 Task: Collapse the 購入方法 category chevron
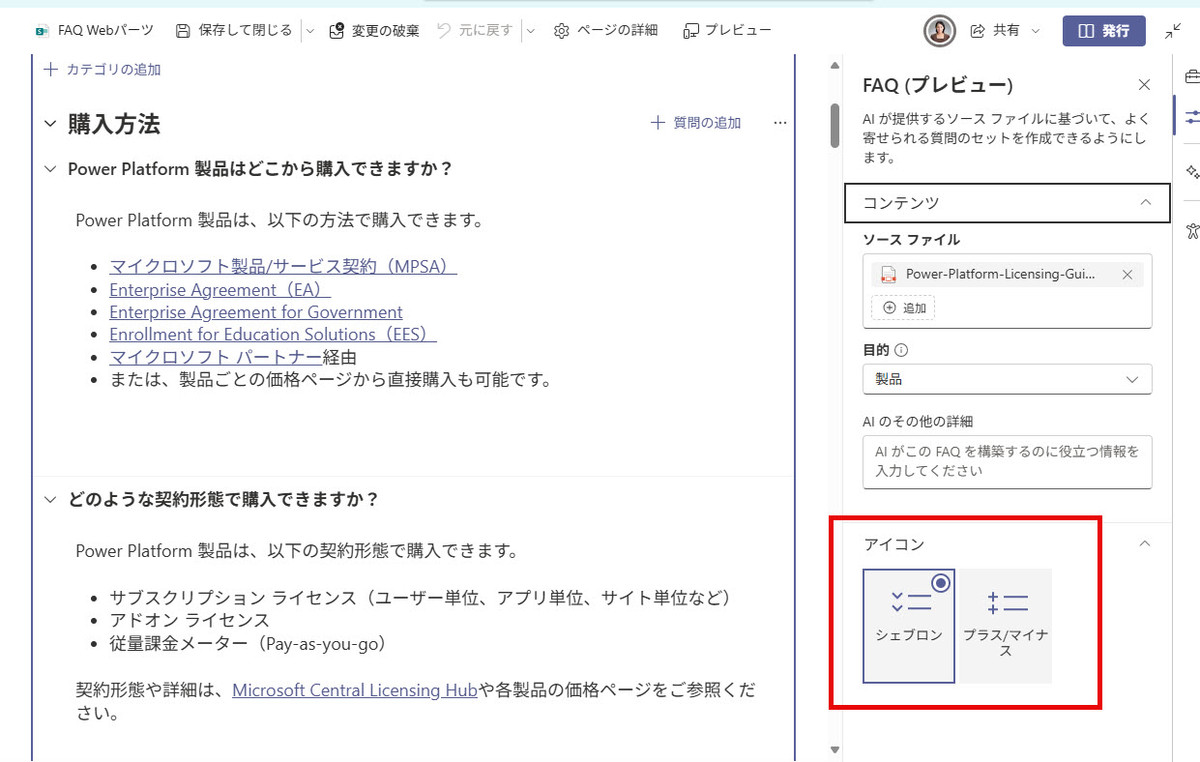[x=50, y=124]
